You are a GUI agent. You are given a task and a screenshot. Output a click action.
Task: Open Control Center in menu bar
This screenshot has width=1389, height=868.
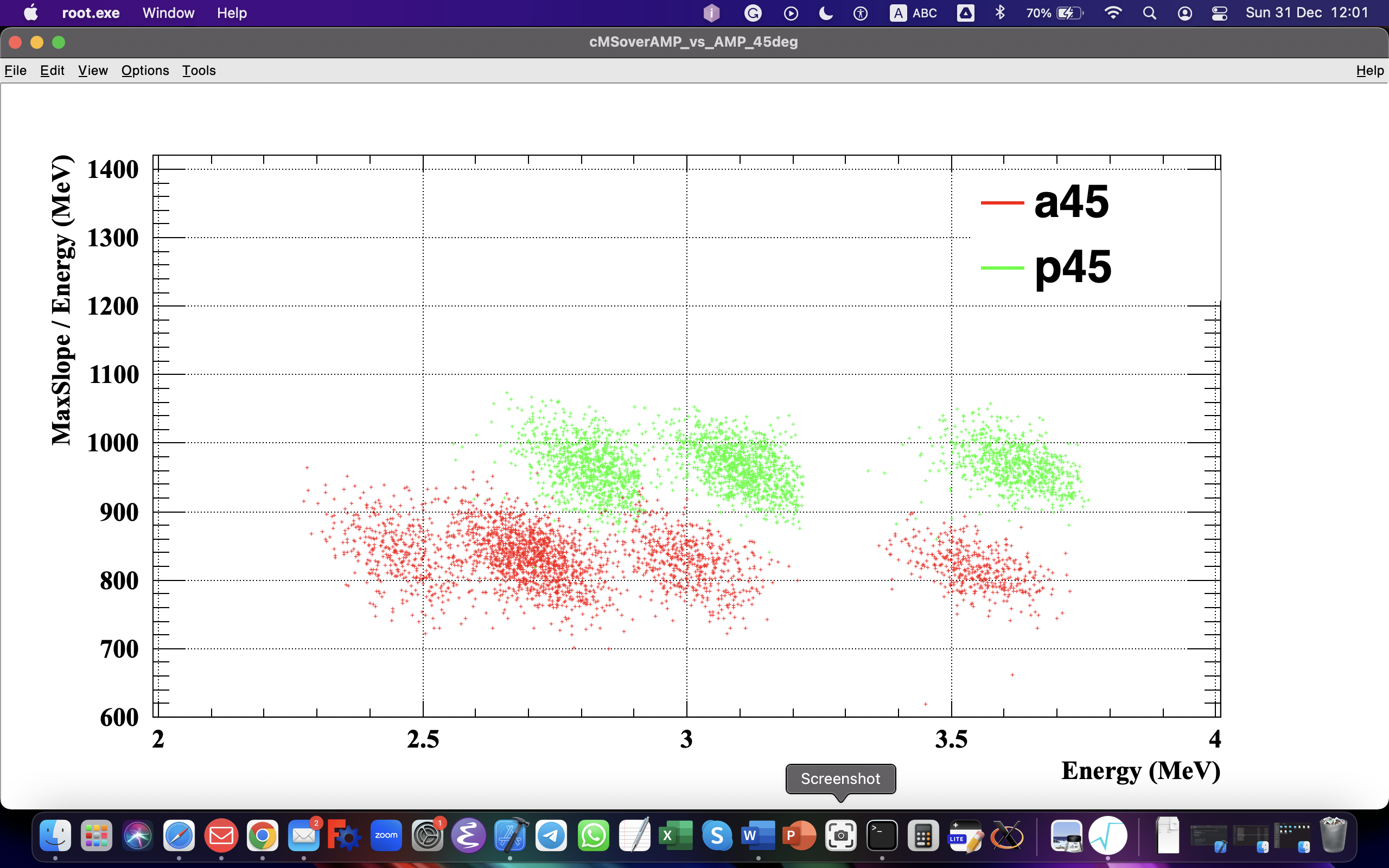point(1219,12)
